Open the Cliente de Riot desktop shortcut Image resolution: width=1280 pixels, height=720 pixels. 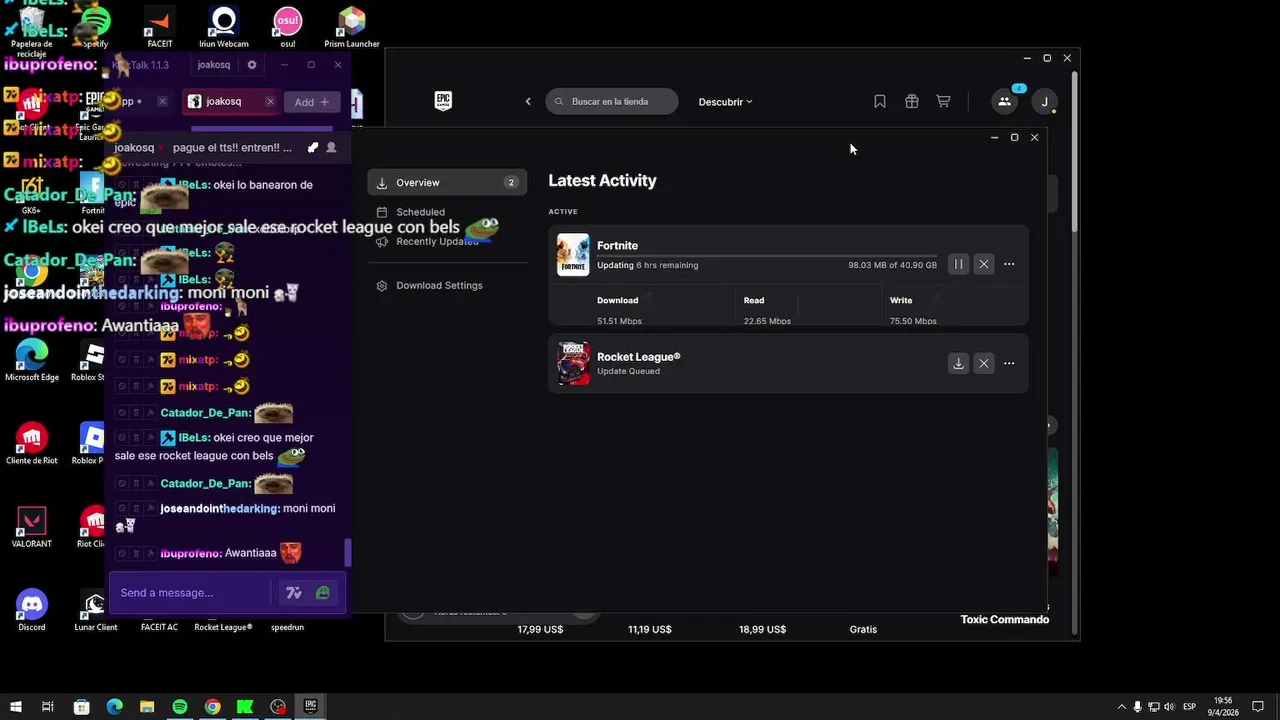(32, 443)
